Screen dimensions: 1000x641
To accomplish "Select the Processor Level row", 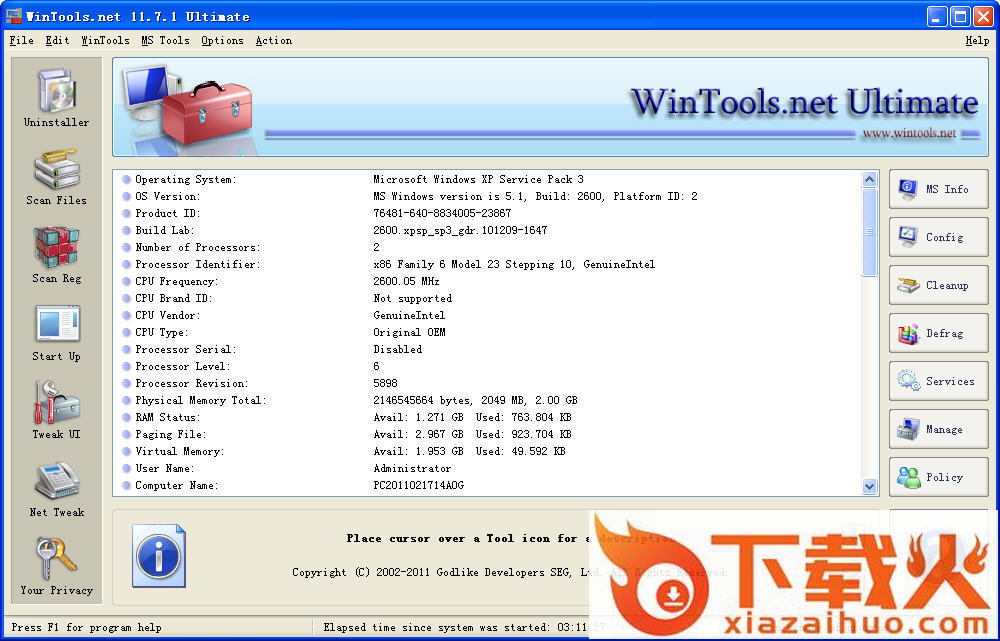I will [x=487, y=366].
